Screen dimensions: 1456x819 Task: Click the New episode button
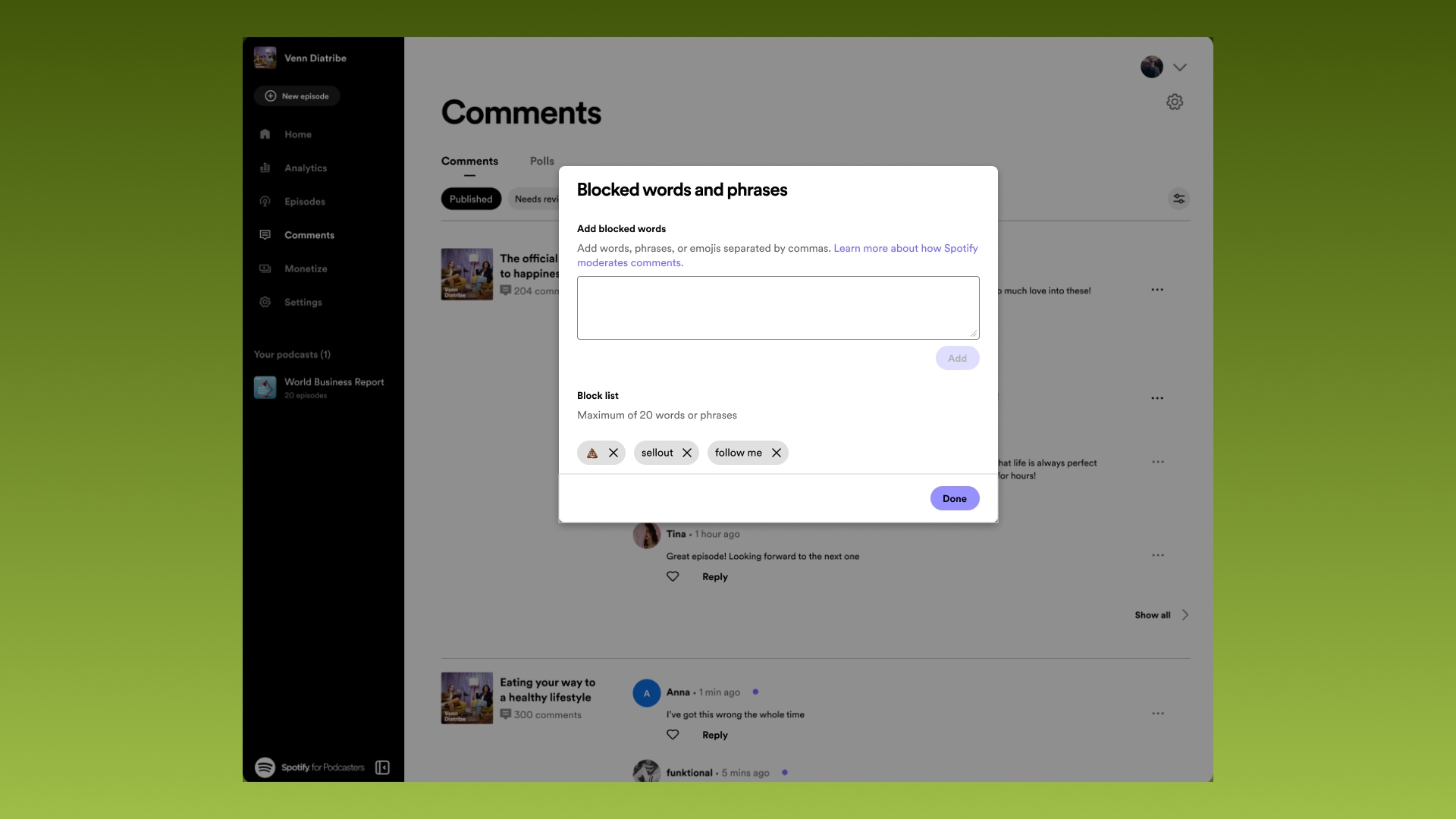click(297, 96)
